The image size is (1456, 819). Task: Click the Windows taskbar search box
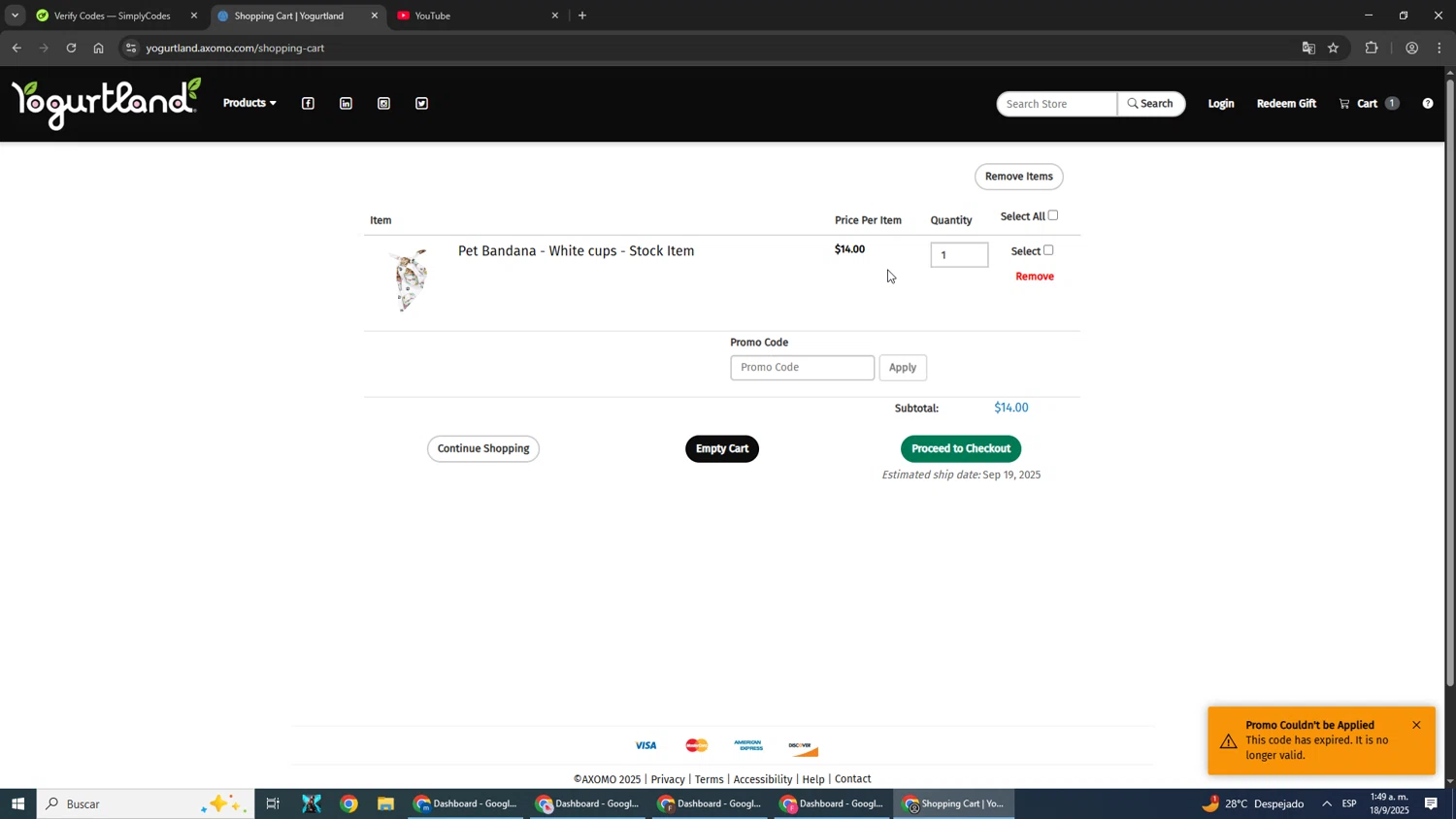click(146, 803)
